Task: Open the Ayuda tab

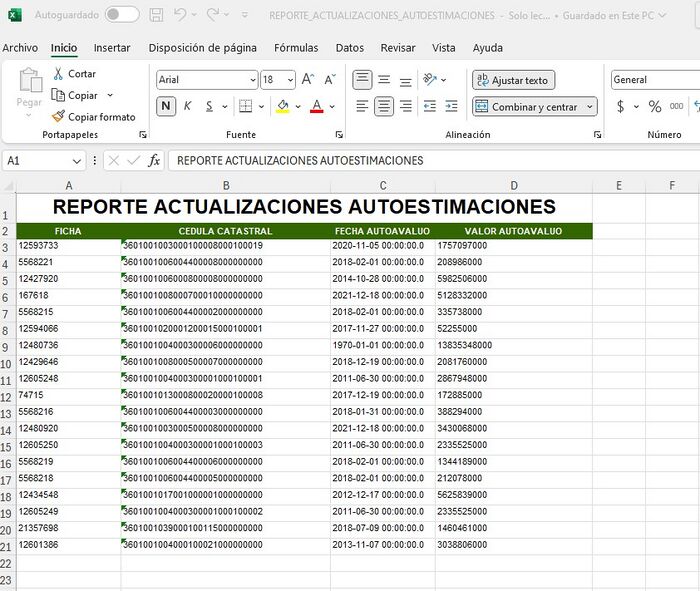Action: (x=488, y=48)
